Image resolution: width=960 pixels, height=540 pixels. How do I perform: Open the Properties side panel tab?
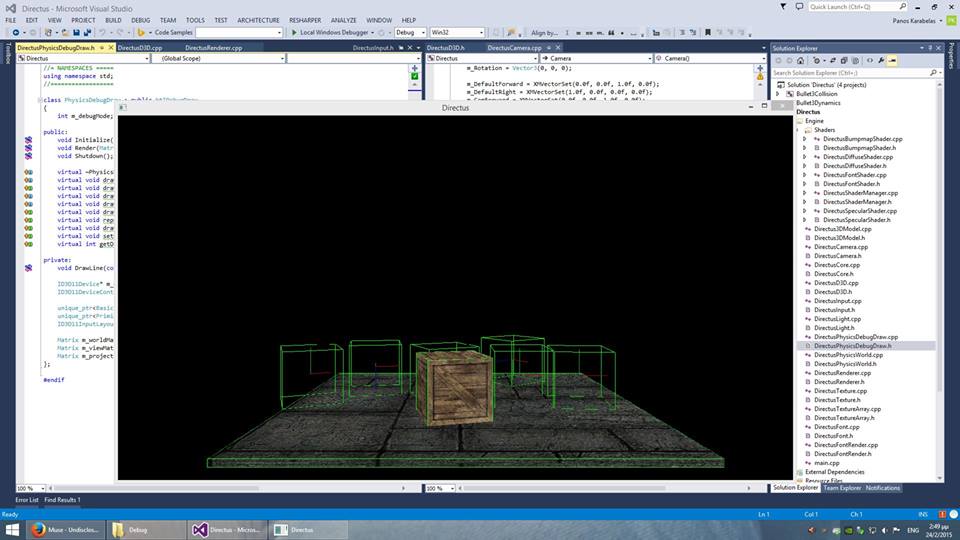pyautogui.click(x=952, y=55)
